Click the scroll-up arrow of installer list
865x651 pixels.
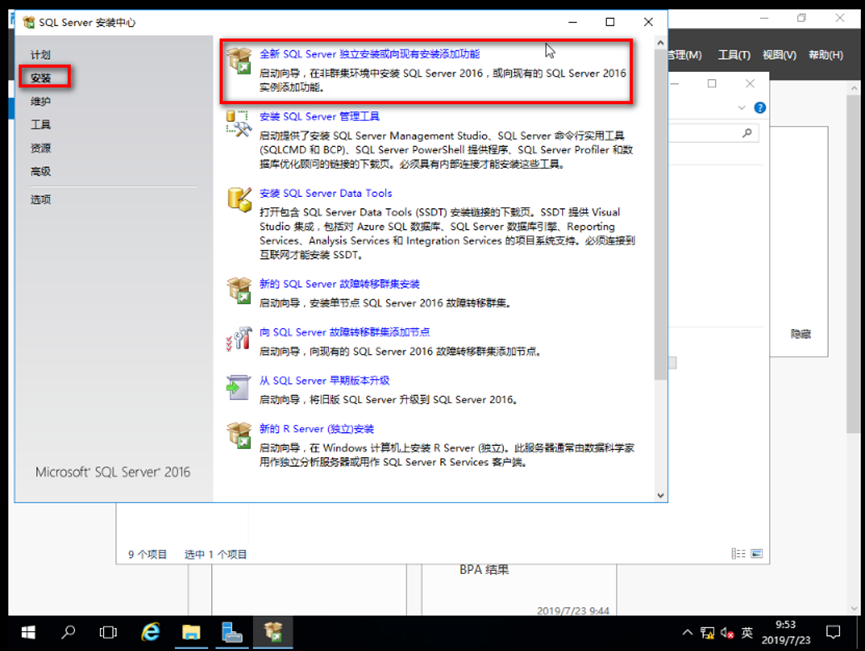[x=660, y=42]
